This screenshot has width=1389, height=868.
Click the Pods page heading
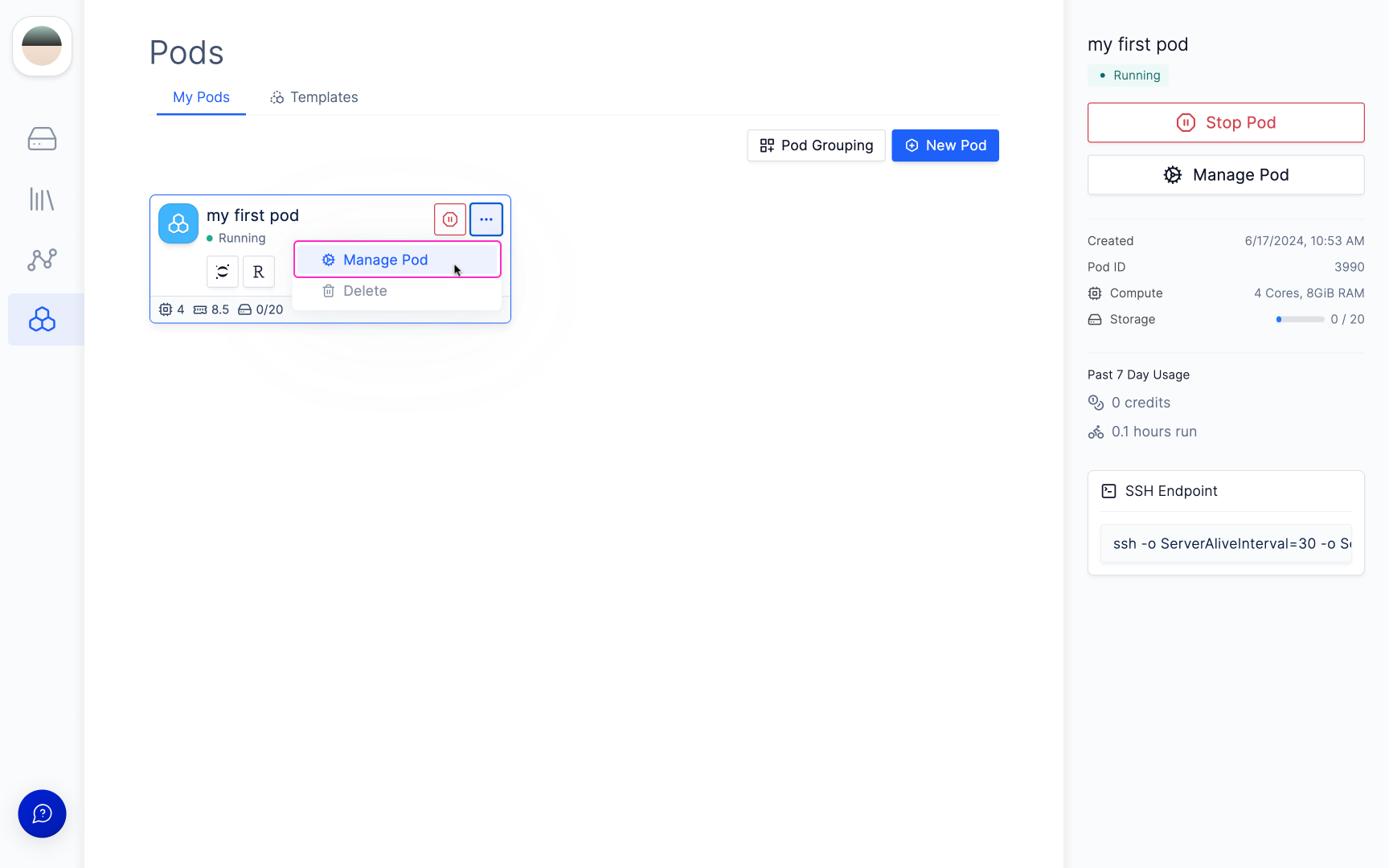[x=186, y=53]
